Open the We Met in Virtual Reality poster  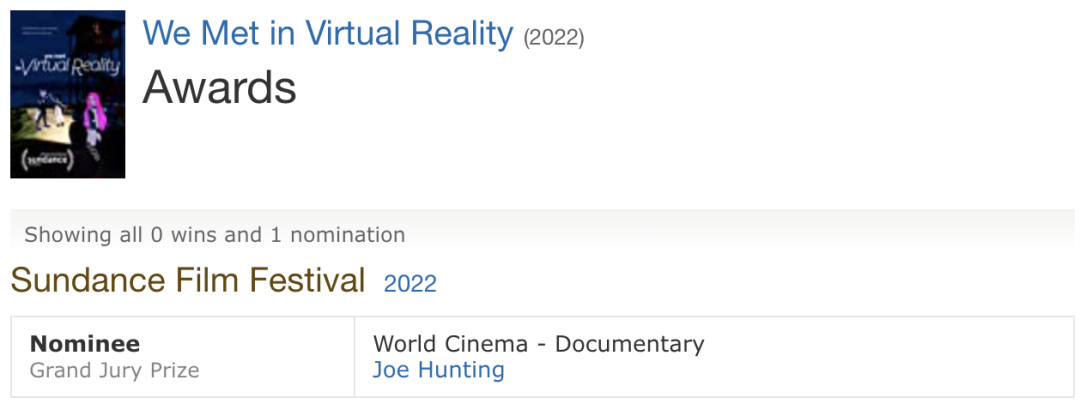click(x=67, y=94)
